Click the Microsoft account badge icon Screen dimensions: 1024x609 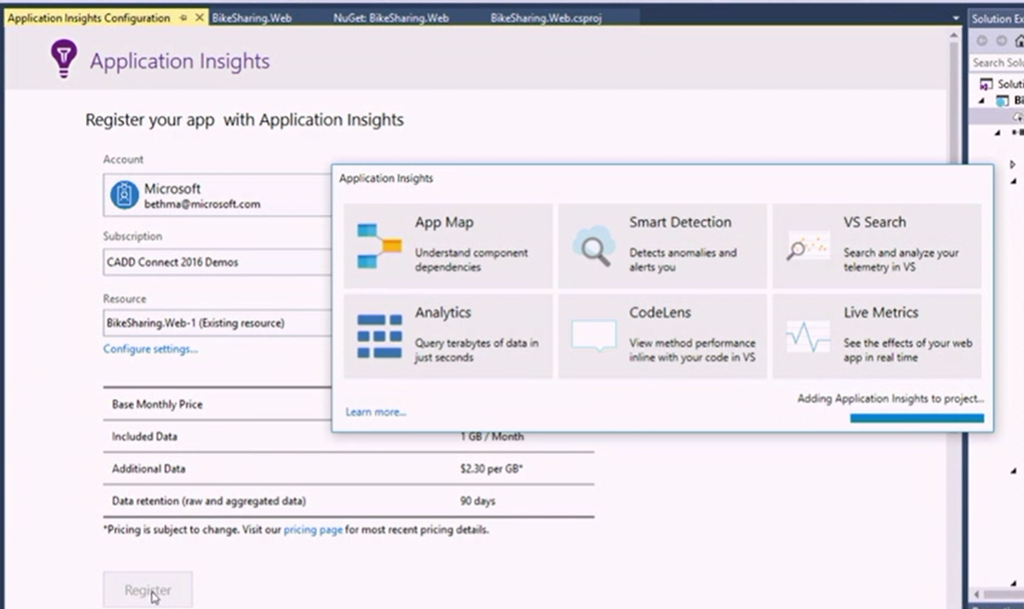point(124,195)
